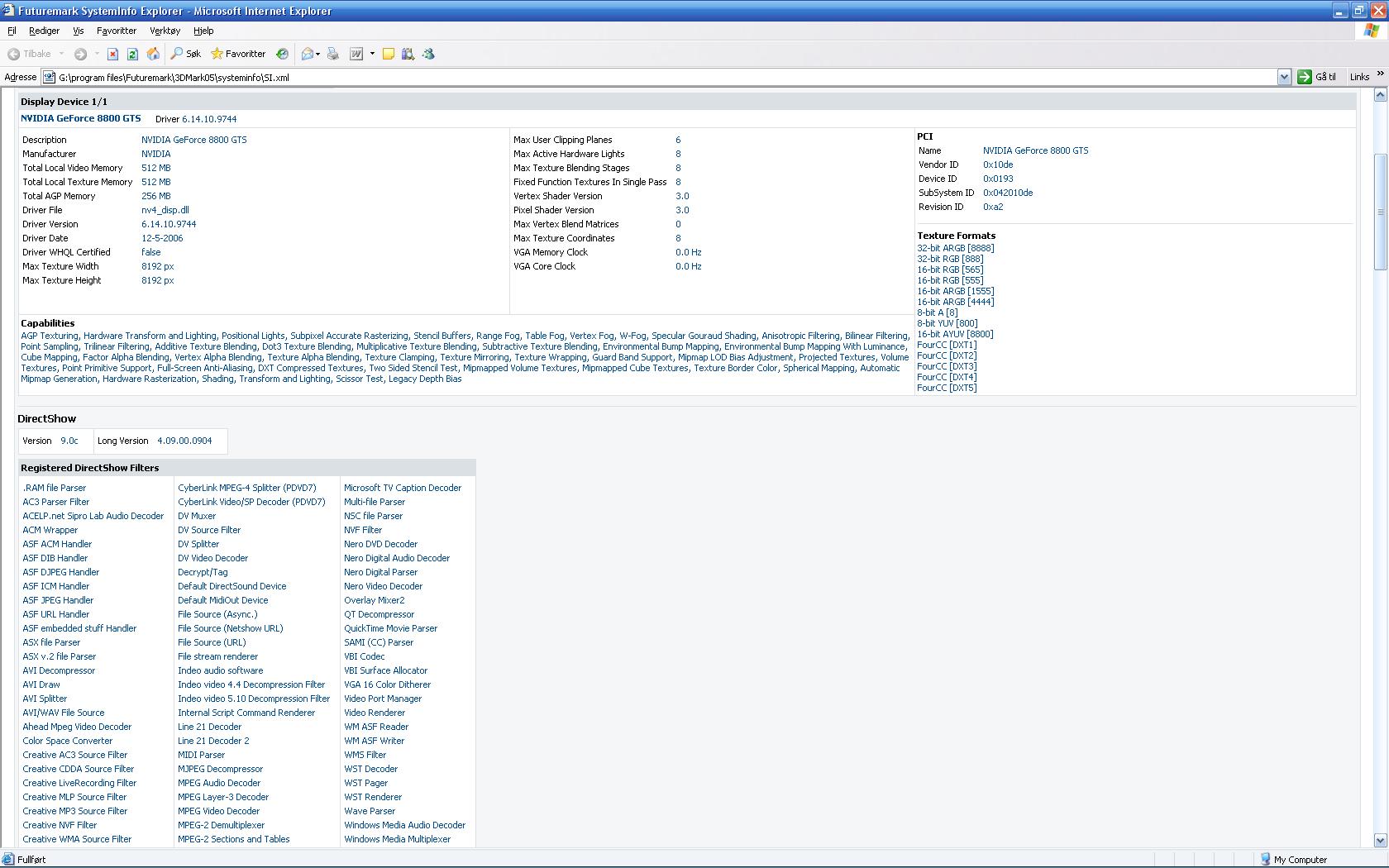Click the Microsoft TV Caption Decoder entry
The width and height of the screenshot is (1389, 868).
(x=403, y=488)
